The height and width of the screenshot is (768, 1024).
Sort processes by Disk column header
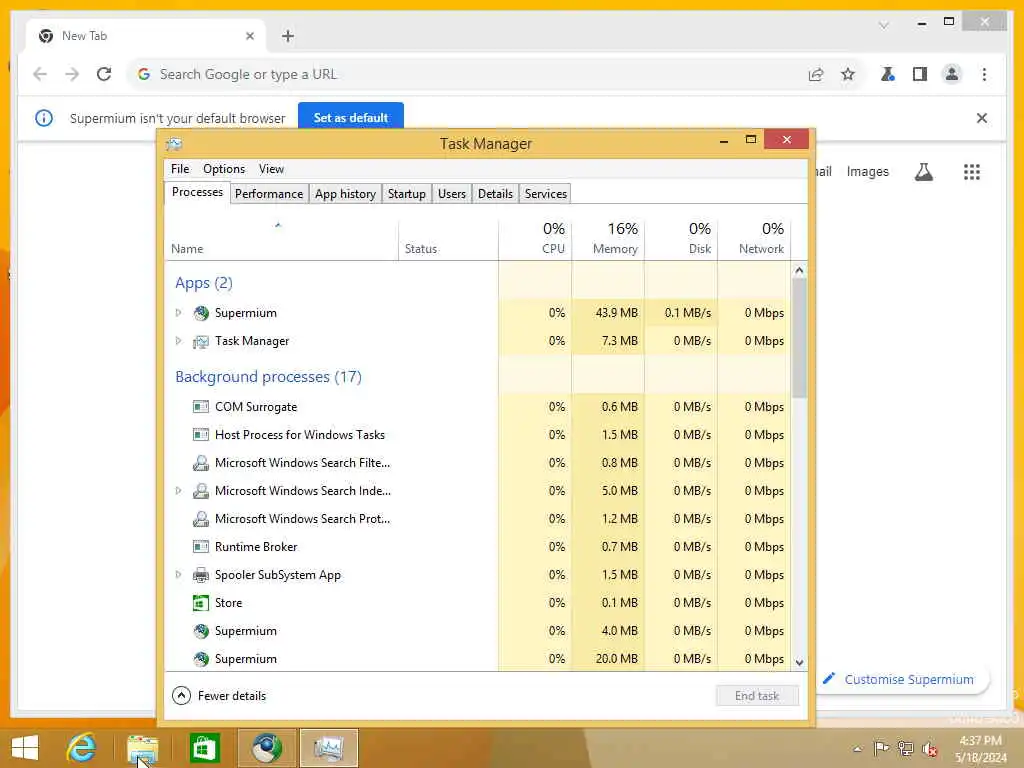pos(682,238)
